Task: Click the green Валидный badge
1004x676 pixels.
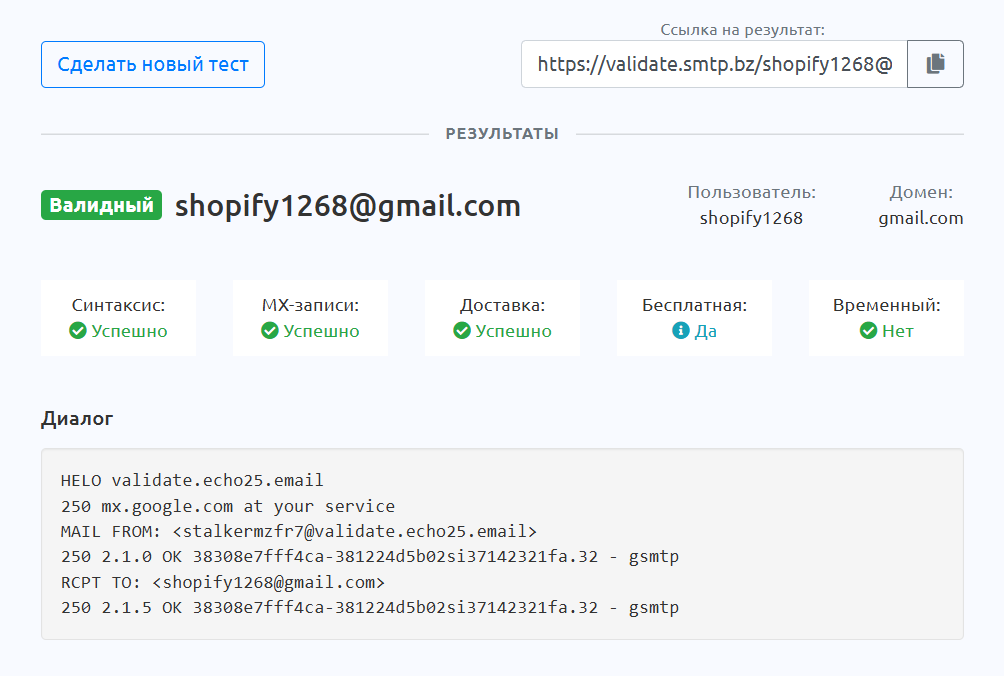Action: pyautogui.click(x=101, y=206)
